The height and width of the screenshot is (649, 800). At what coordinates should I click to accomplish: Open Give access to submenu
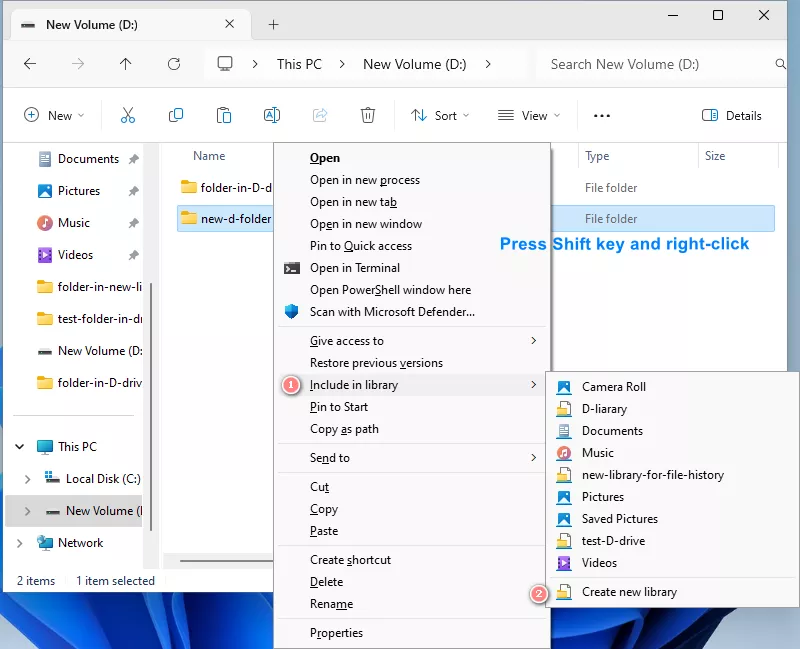point(412,341)
